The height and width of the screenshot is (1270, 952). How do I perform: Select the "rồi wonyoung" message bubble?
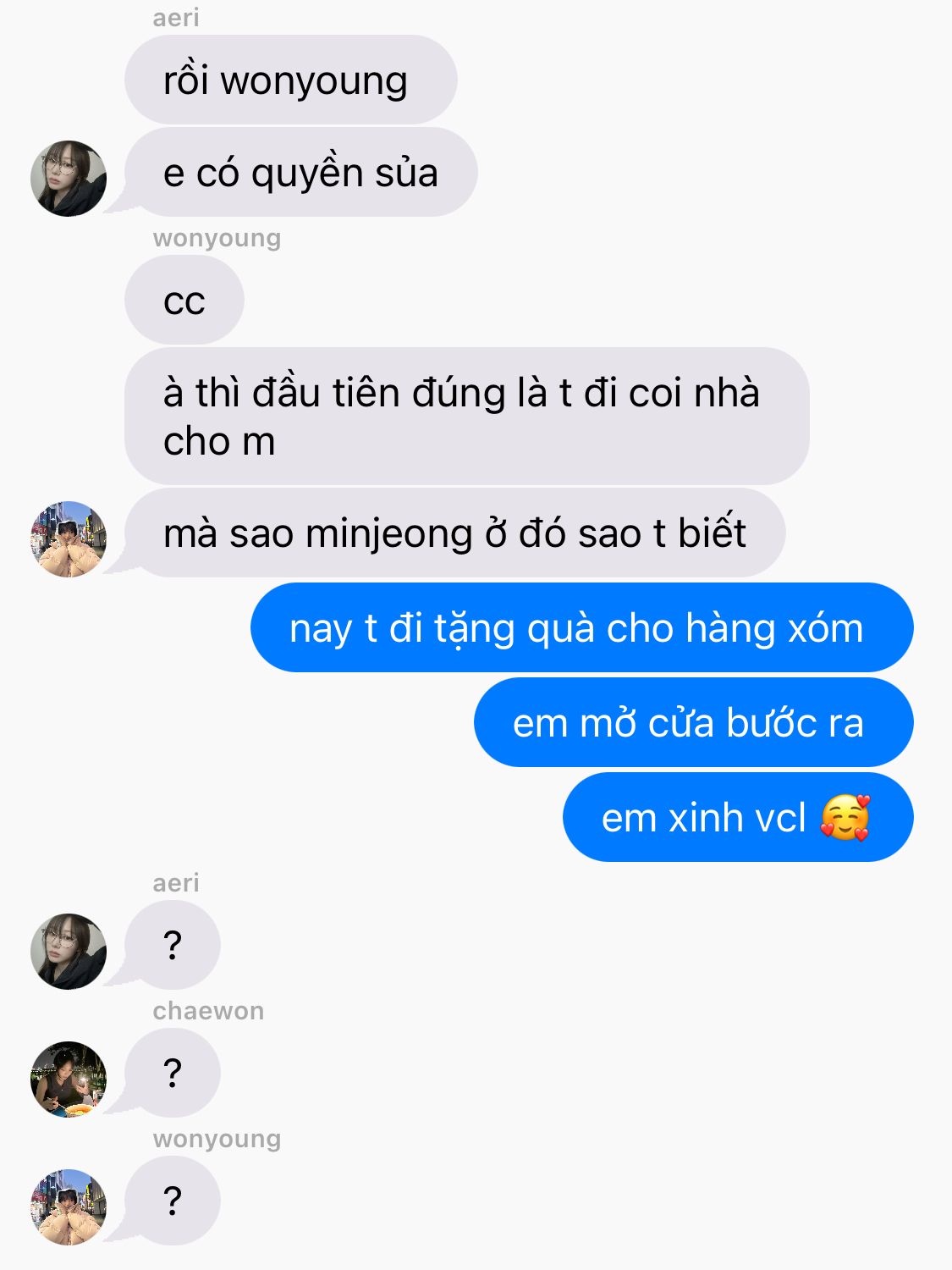tap(291, 80)
